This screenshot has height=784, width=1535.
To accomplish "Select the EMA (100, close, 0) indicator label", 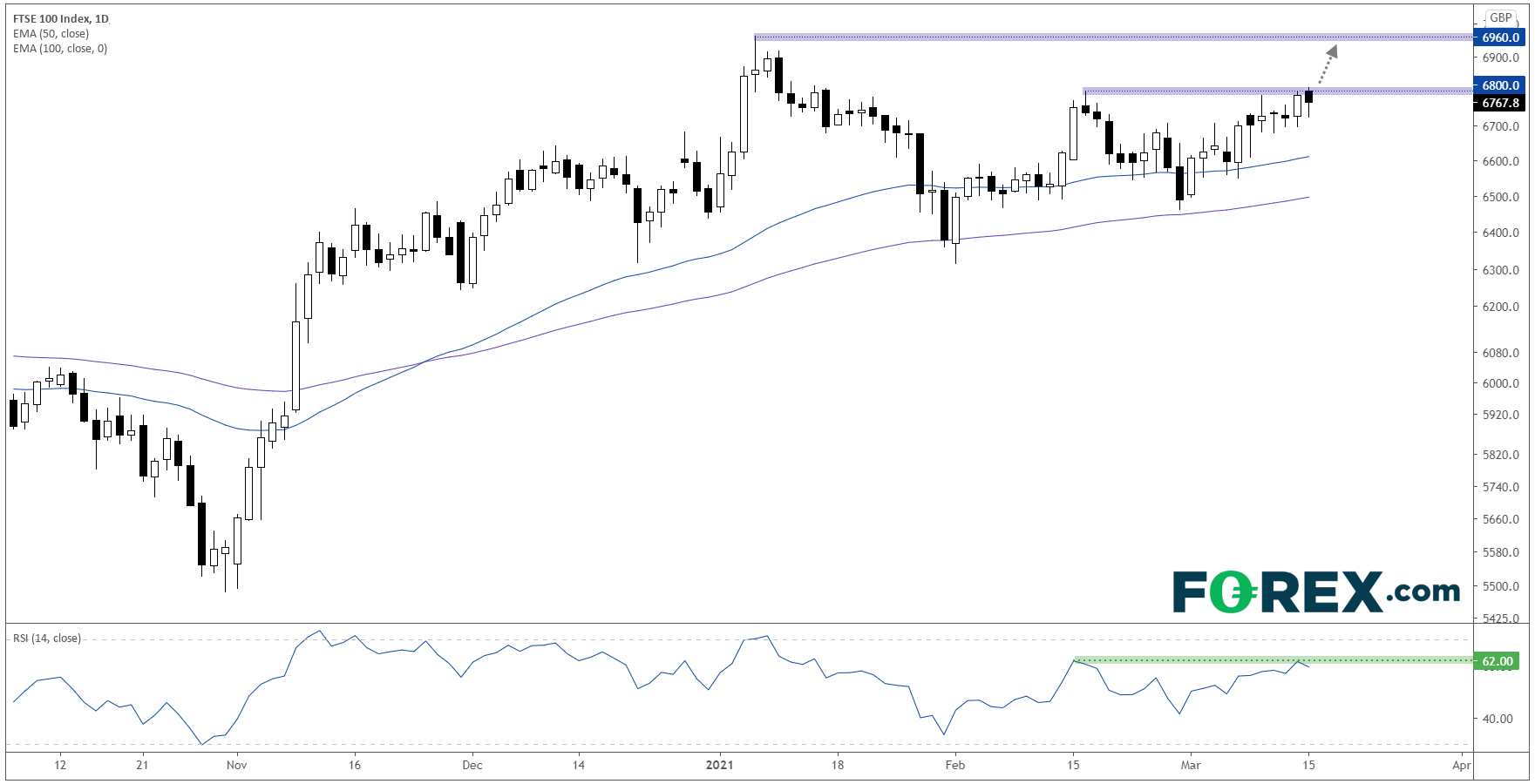I will [60, 49].
